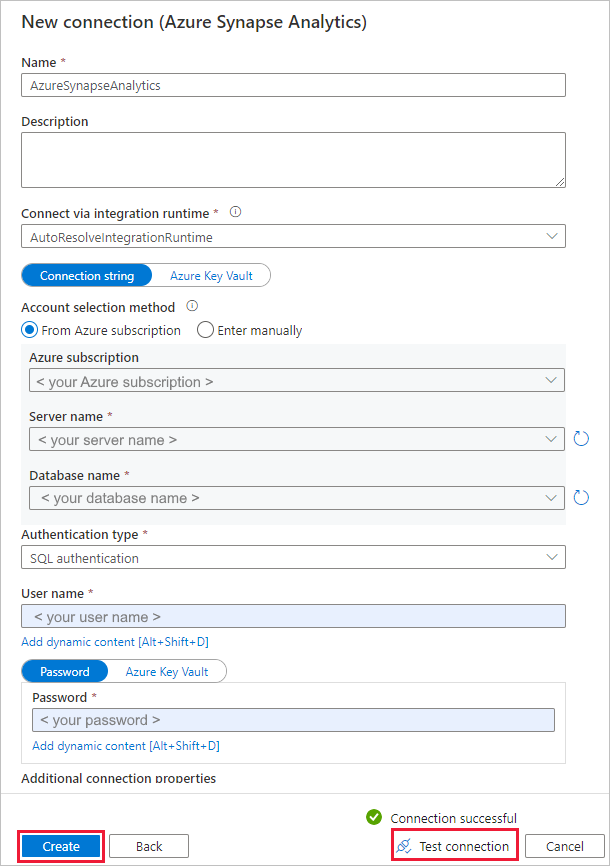610x866 pixels.
Task: Select the From Azure subscription radio button
Action: [30, 330]
